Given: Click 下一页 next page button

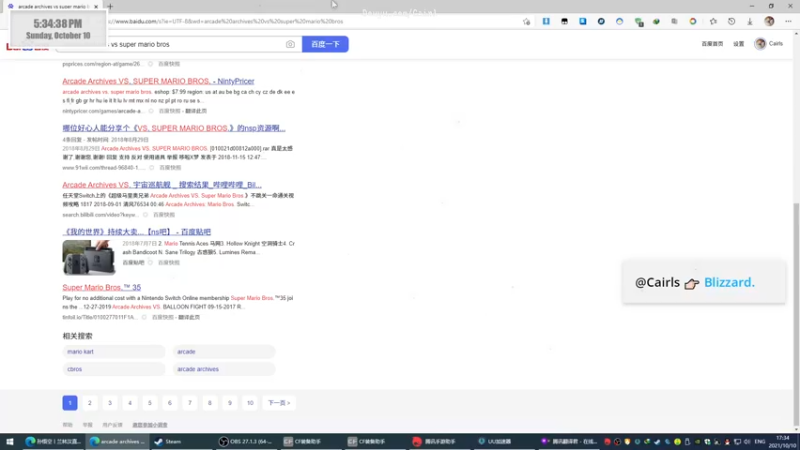Looking at the screenshot, I should [279, 403].
